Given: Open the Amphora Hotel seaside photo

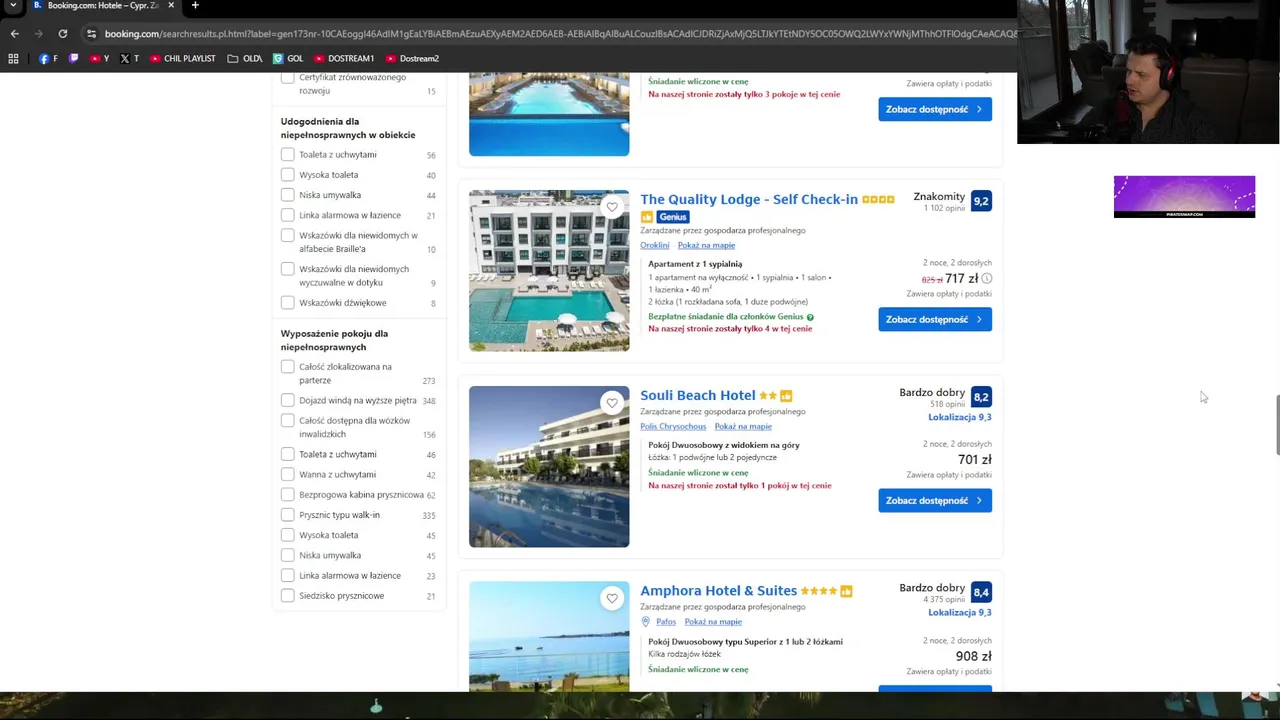Looking at the screenshot, I should click(549, 635).
